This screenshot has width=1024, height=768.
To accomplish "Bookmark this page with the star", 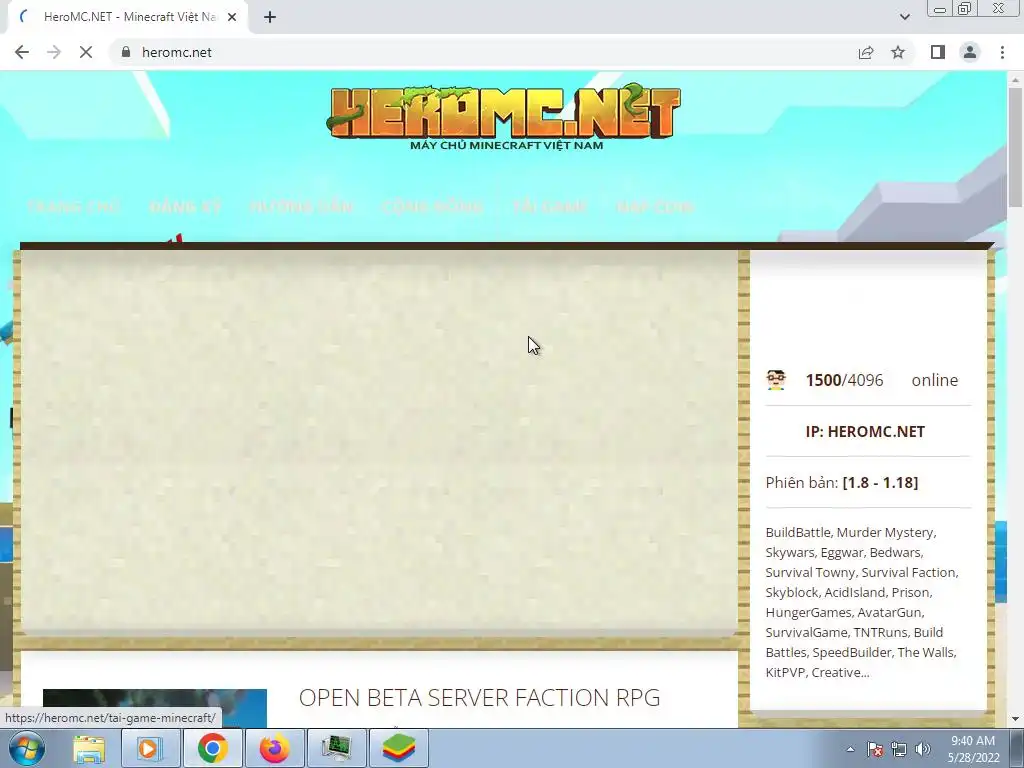I will [898, 52].
